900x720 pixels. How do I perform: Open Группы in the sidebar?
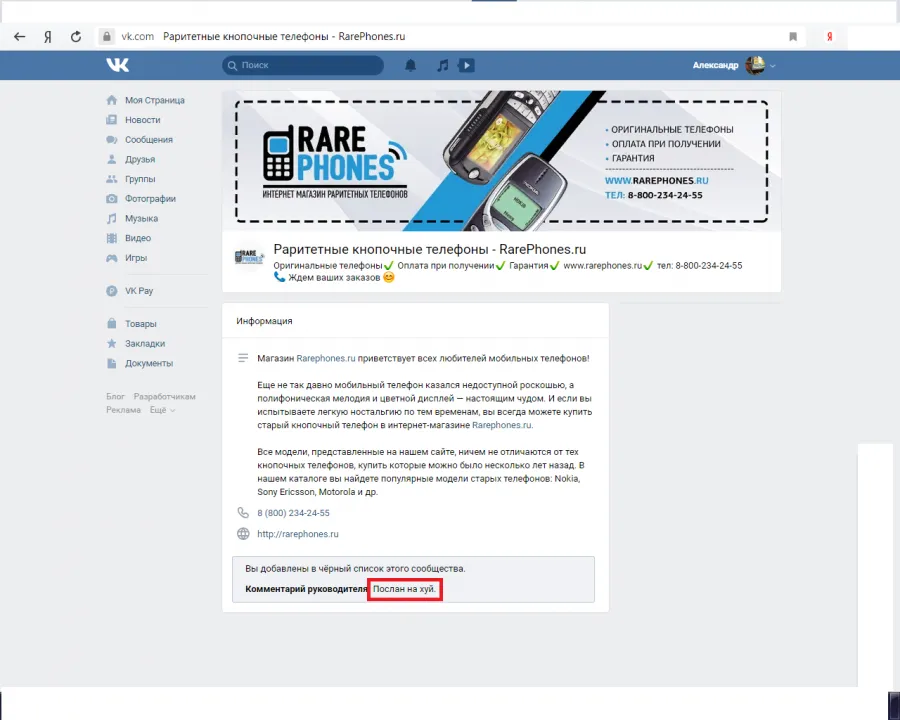pos(140,179)
